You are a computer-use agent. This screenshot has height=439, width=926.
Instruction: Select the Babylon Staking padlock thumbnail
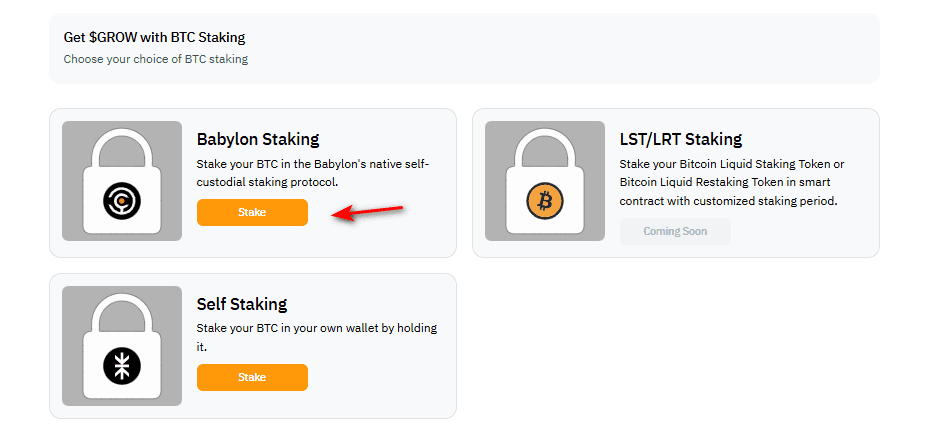[122, 181]
